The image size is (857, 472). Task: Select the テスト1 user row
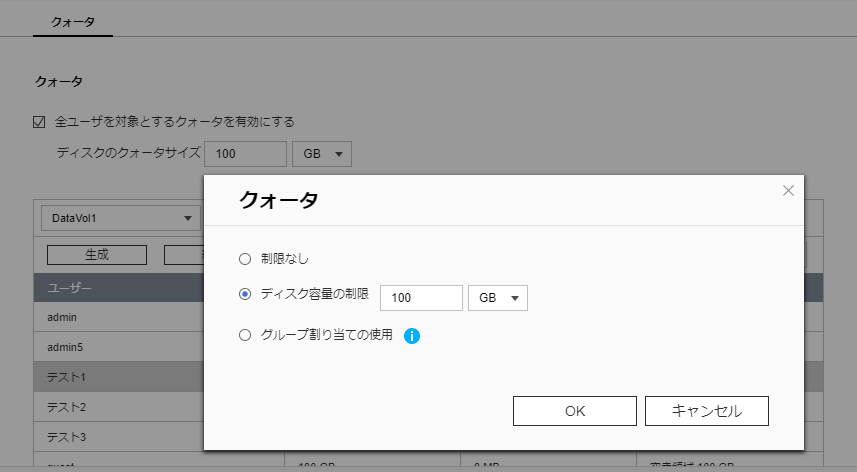[x=119, y=377]
